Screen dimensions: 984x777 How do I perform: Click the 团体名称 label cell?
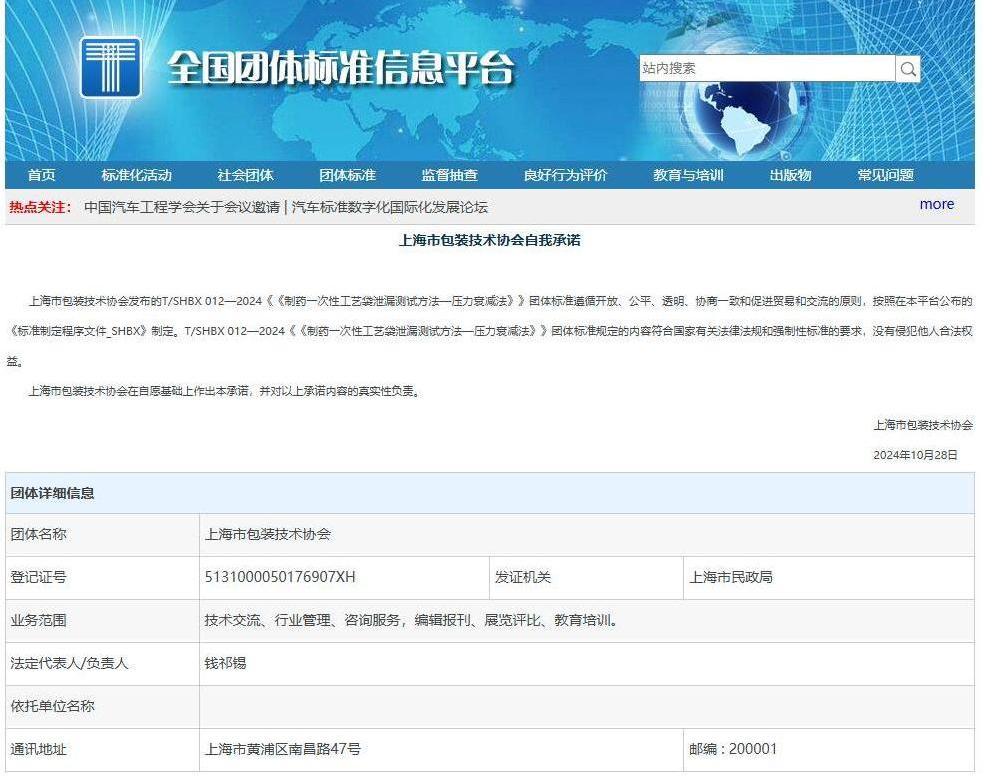(x=102, y=535)
